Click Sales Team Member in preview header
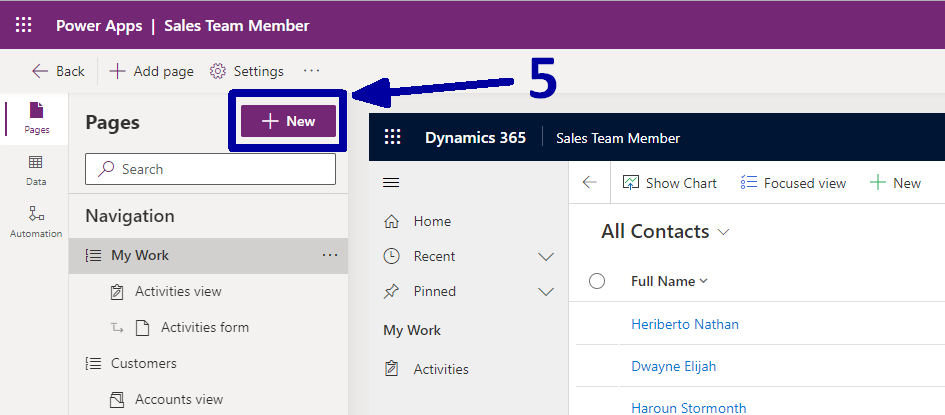Screen dimensions: 945x415 tap(618, 139)
